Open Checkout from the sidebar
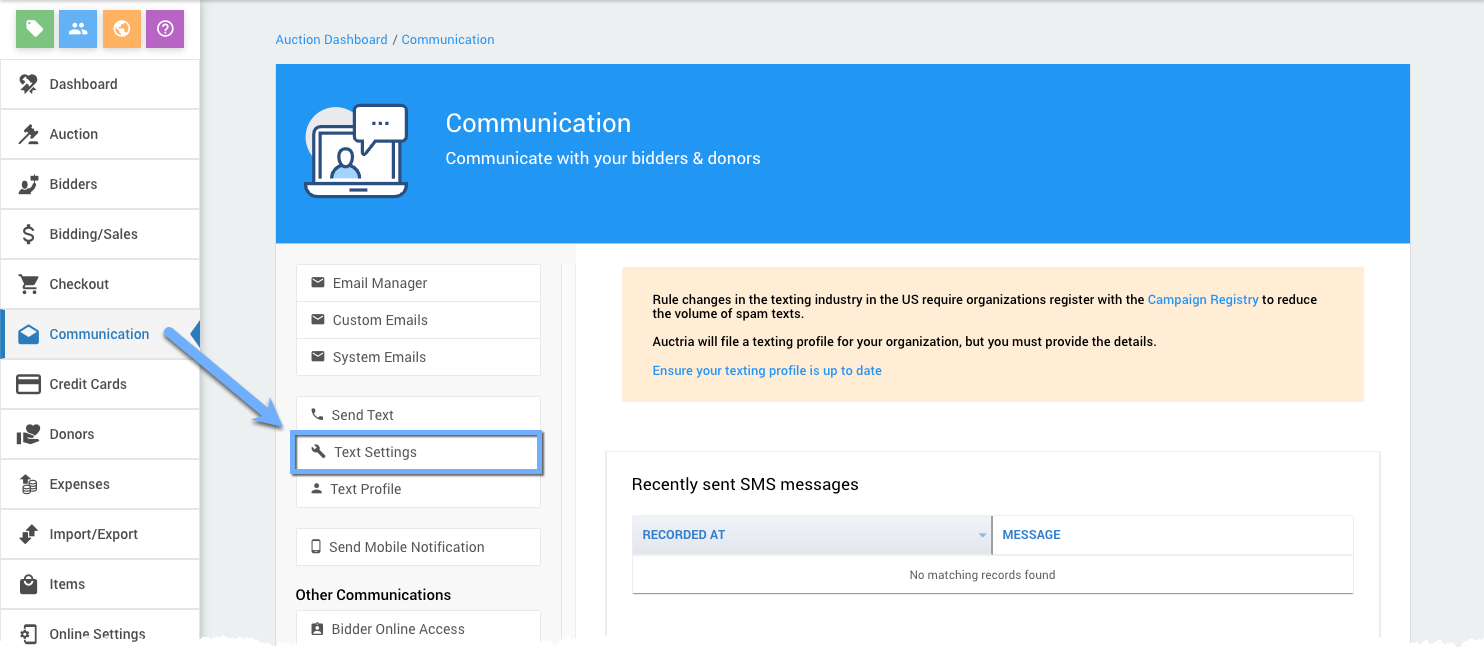 (x=79, y=284)
